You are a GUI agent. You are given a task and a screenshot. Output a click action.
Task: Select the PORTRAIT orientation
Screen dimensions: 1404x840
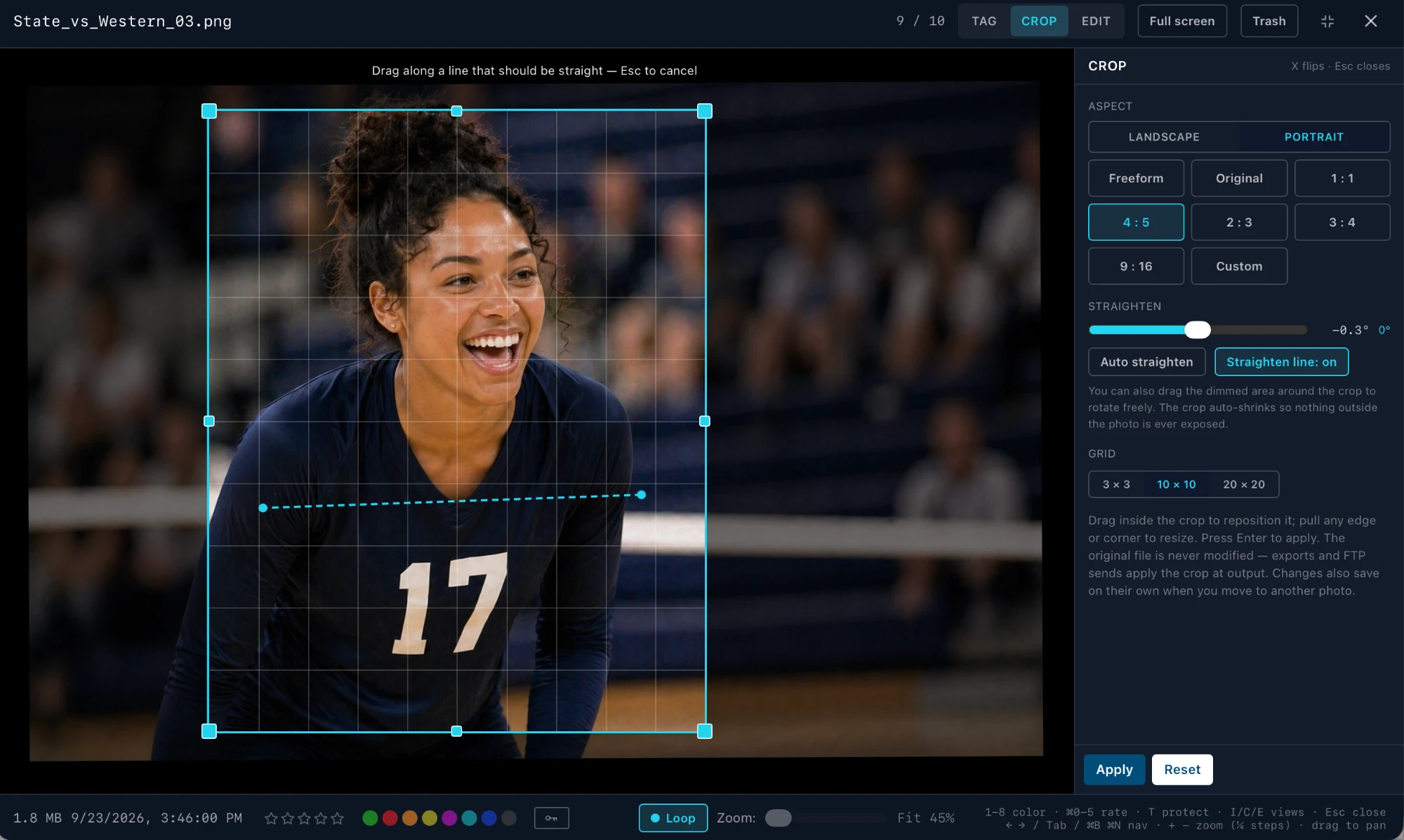[x=1314, y=137]
